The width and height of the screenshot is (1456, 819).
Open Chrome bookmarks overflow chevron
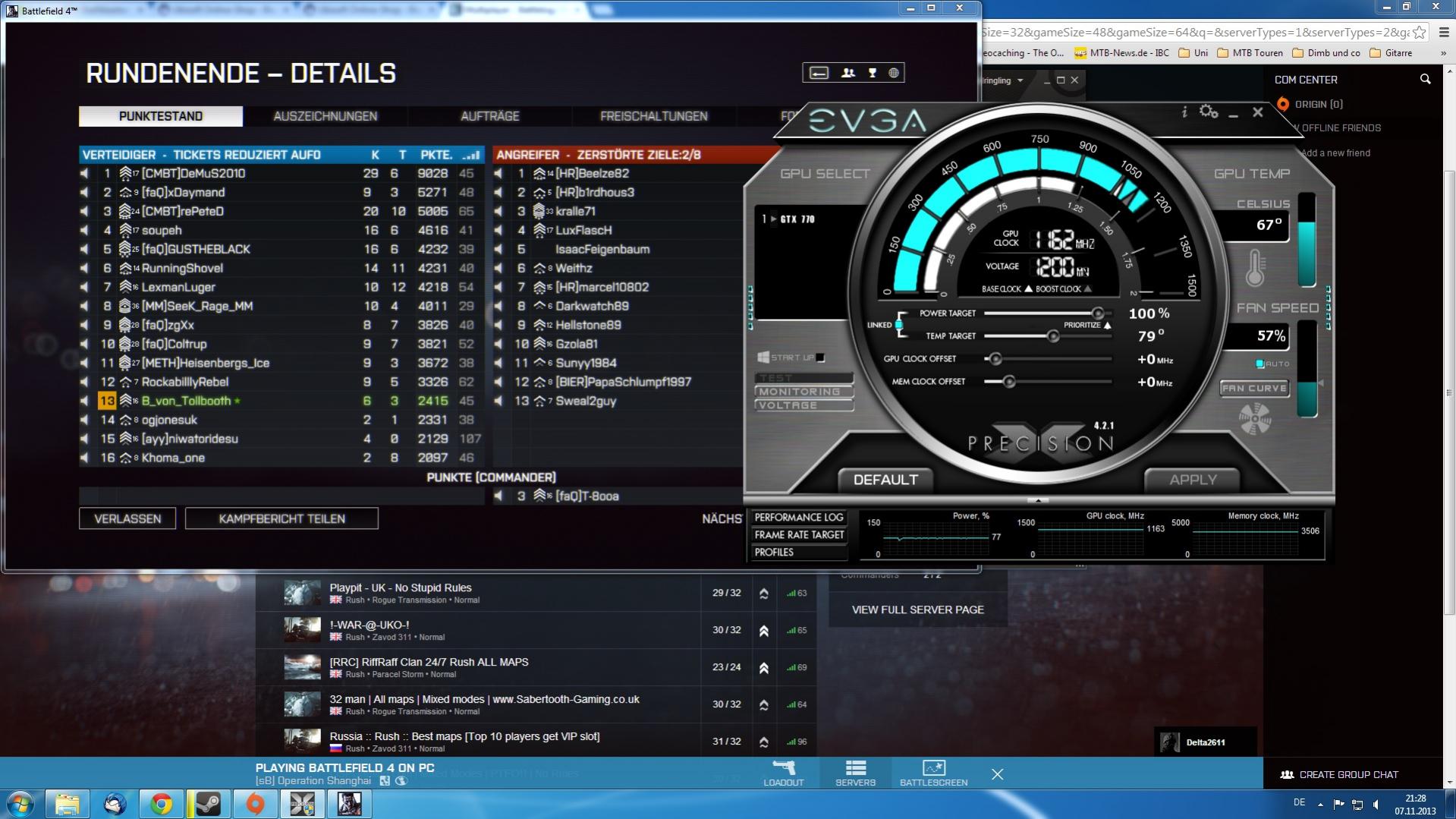1443,53
